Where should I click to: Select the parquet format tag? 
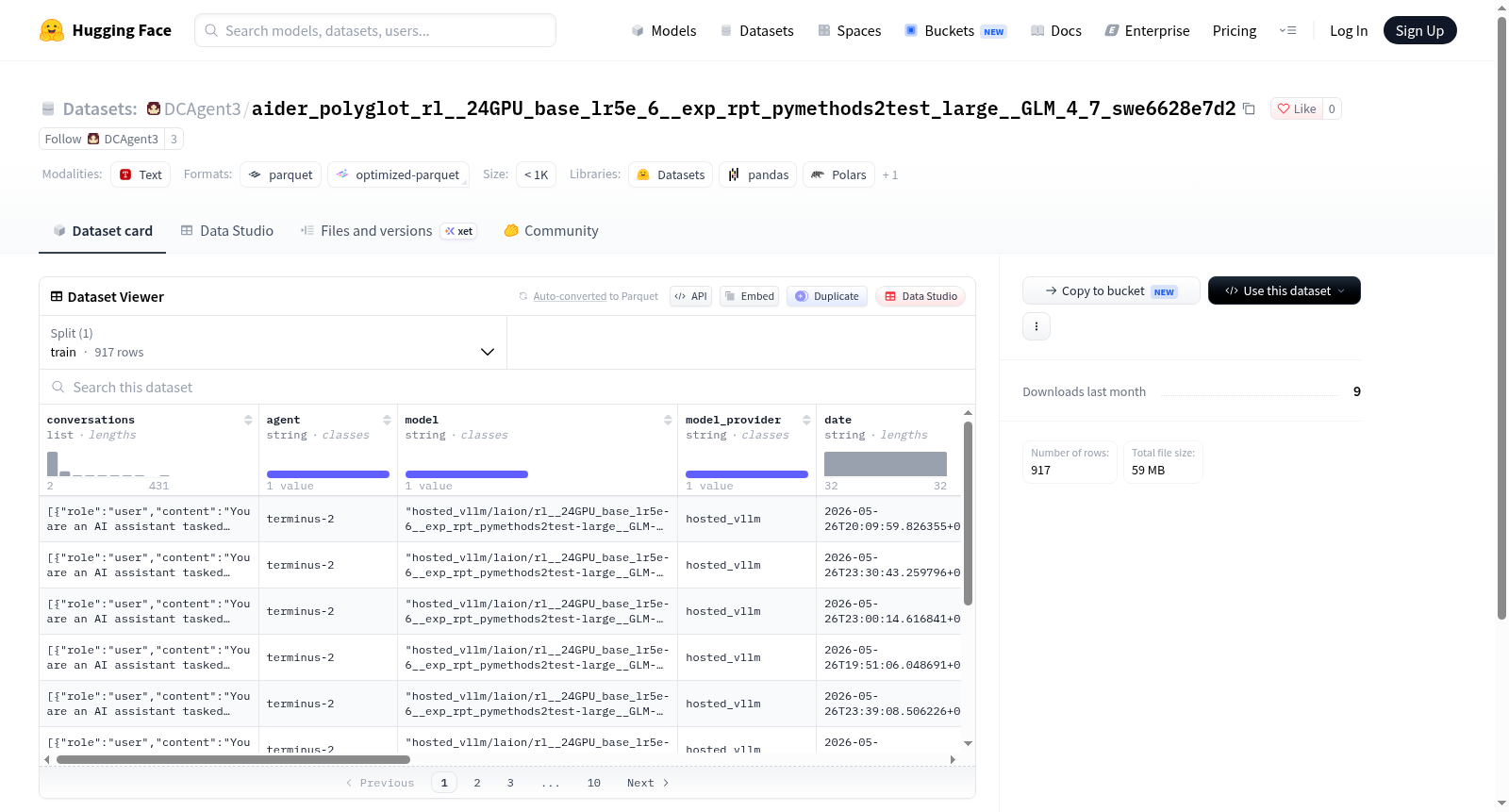pos(281,174)
